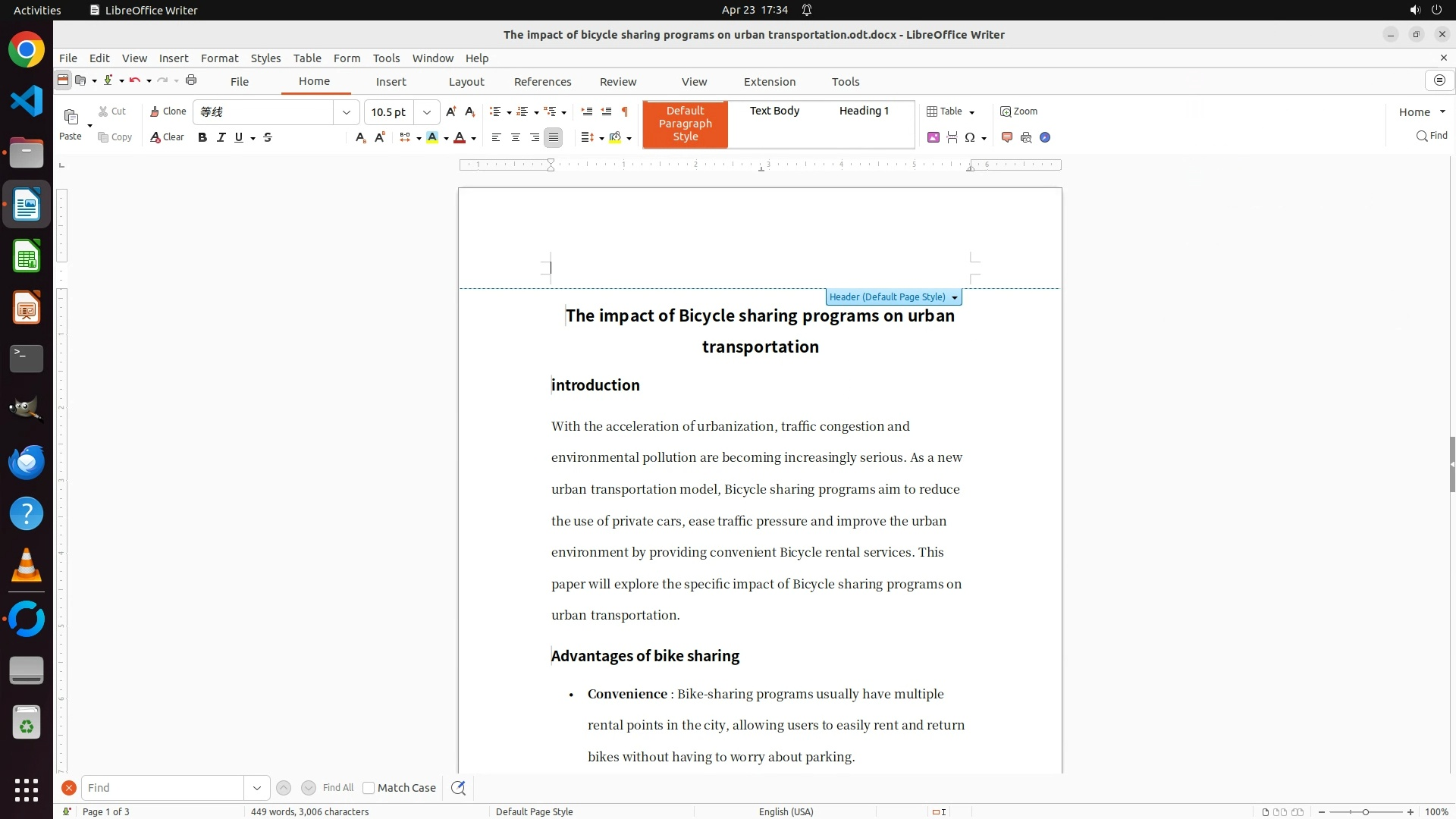Switch to the Layout tab

[466, 82]
